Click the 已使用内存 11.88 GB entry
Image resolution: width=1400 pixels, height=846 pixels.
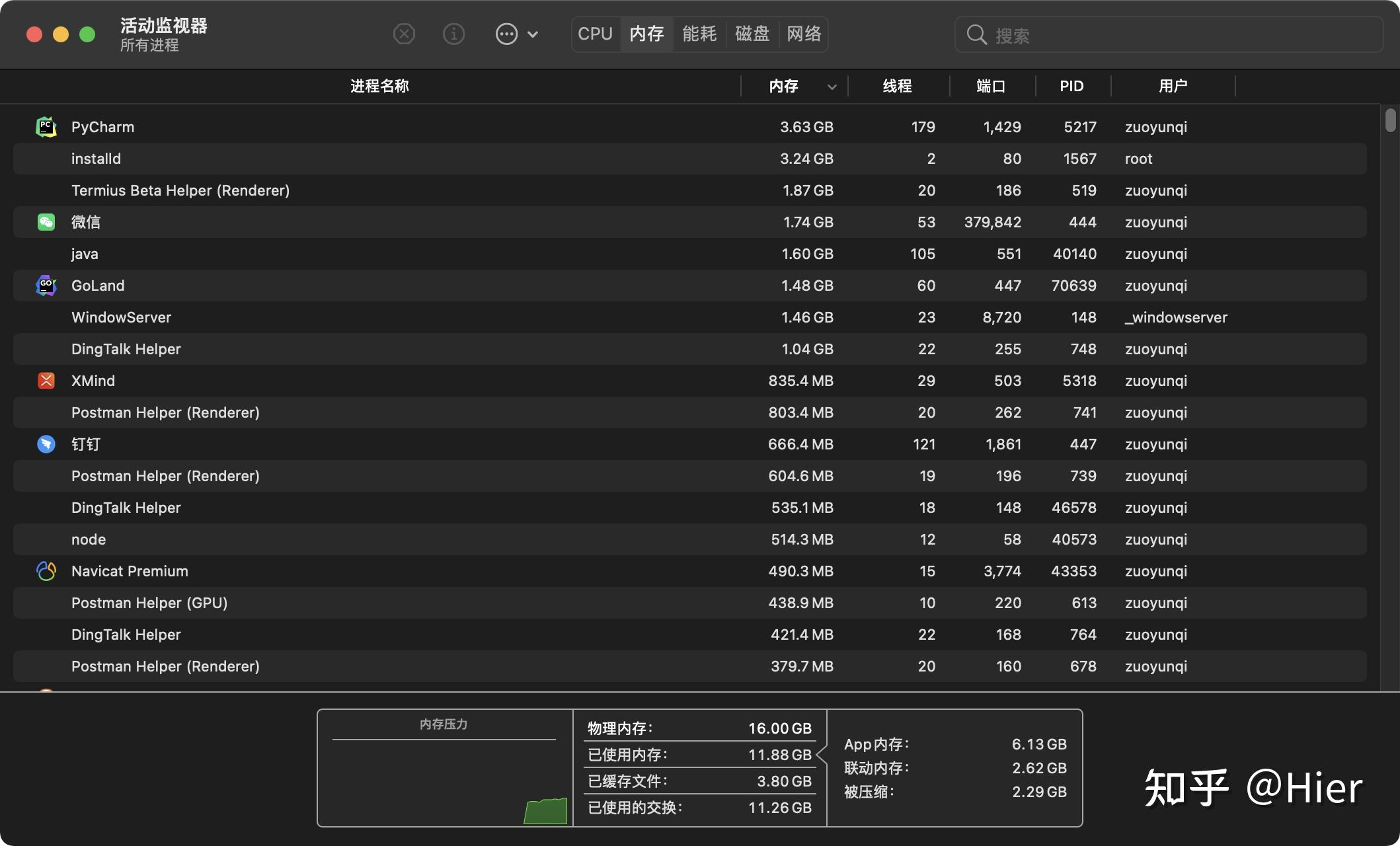(x=699, y=755)
